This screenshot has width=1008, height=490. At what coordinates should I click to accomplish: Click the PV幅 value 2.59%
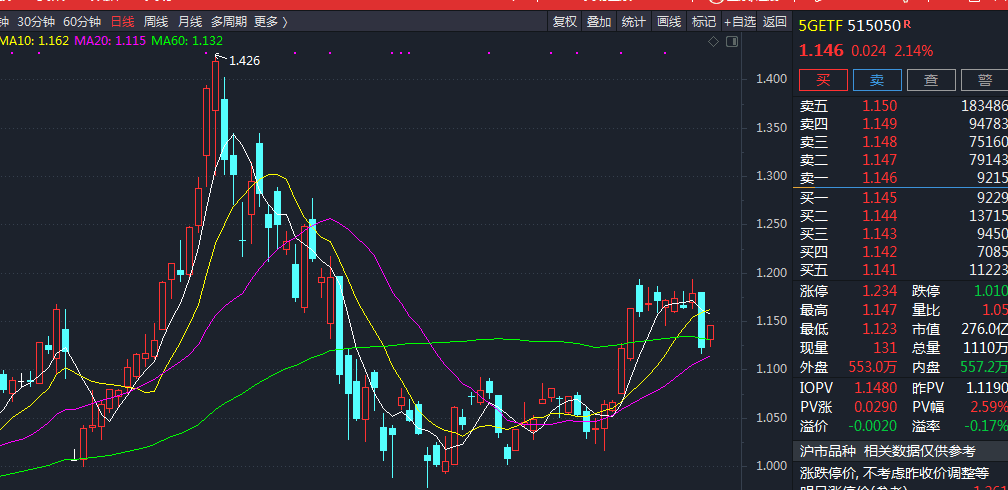point(990,406)
